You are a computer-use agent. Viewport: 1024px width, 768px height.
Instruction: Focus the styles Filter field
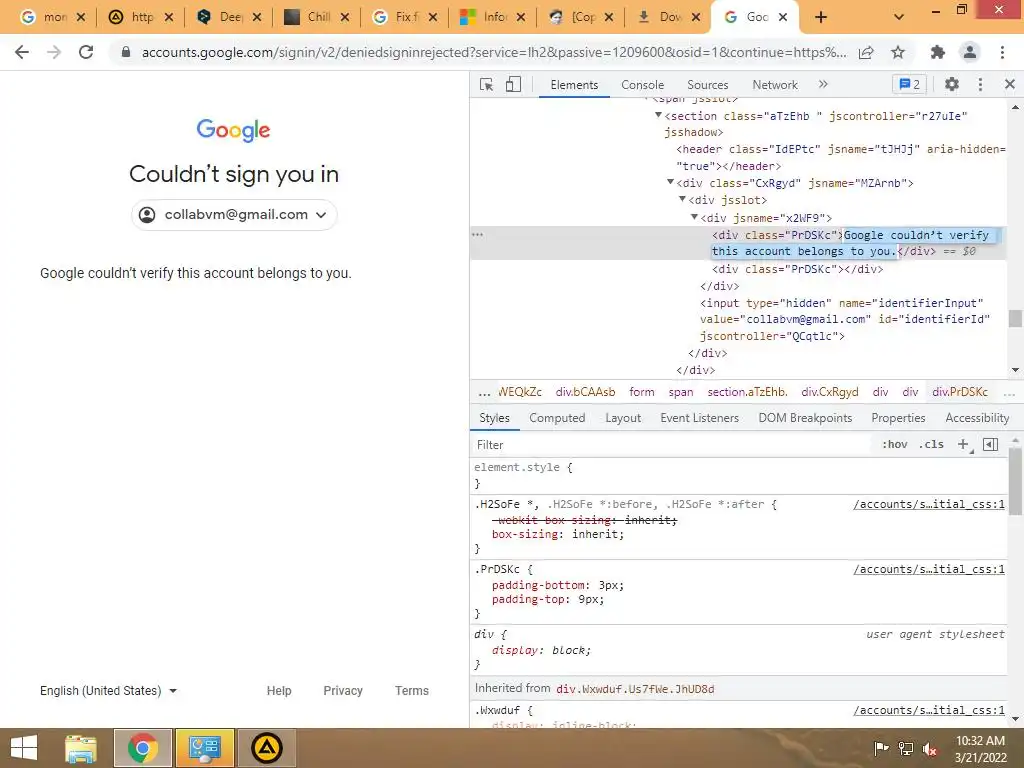click(673, 445)
